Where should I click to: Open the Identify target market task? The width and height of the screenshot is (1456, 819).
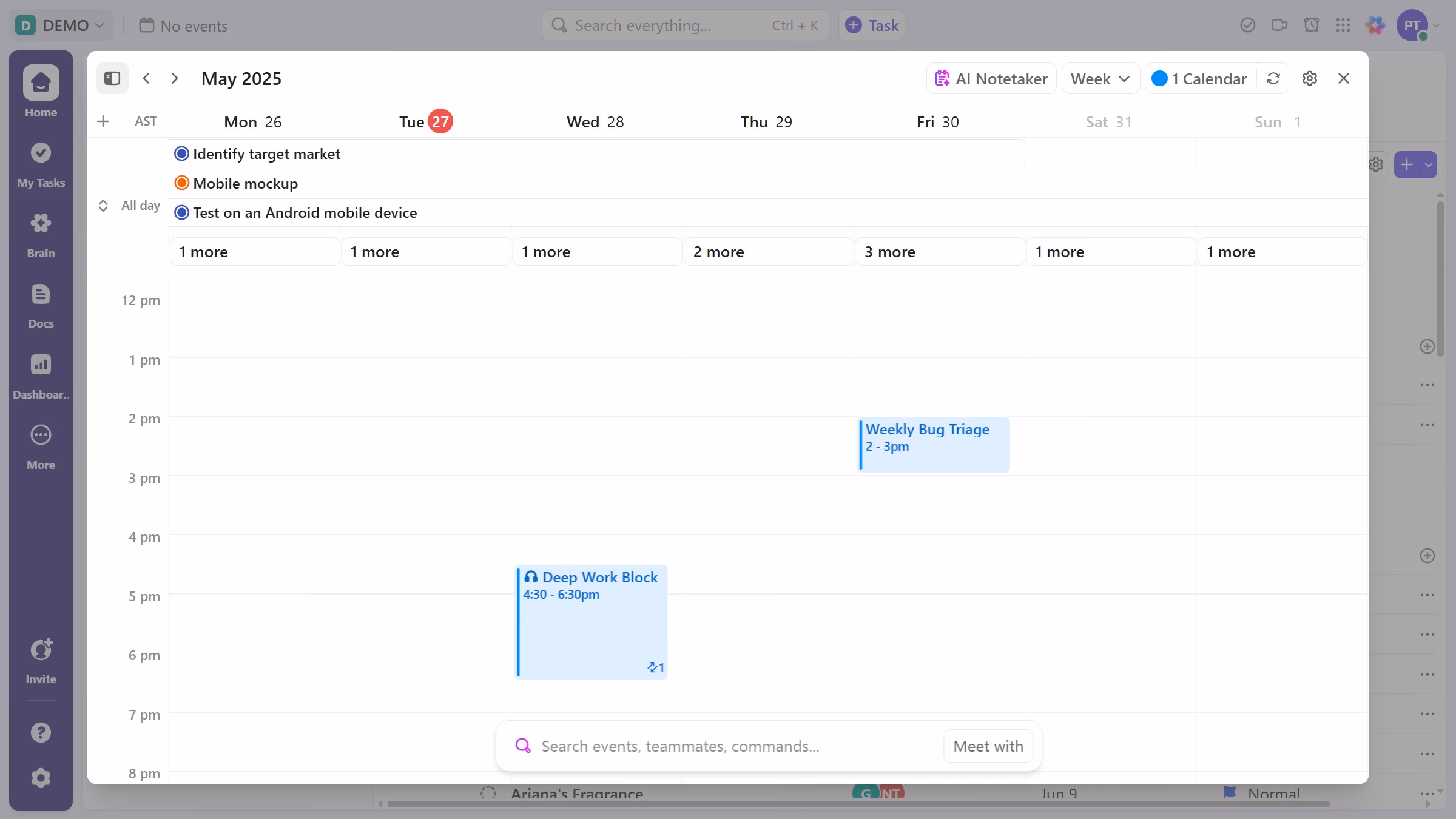[x=597, y=153]
